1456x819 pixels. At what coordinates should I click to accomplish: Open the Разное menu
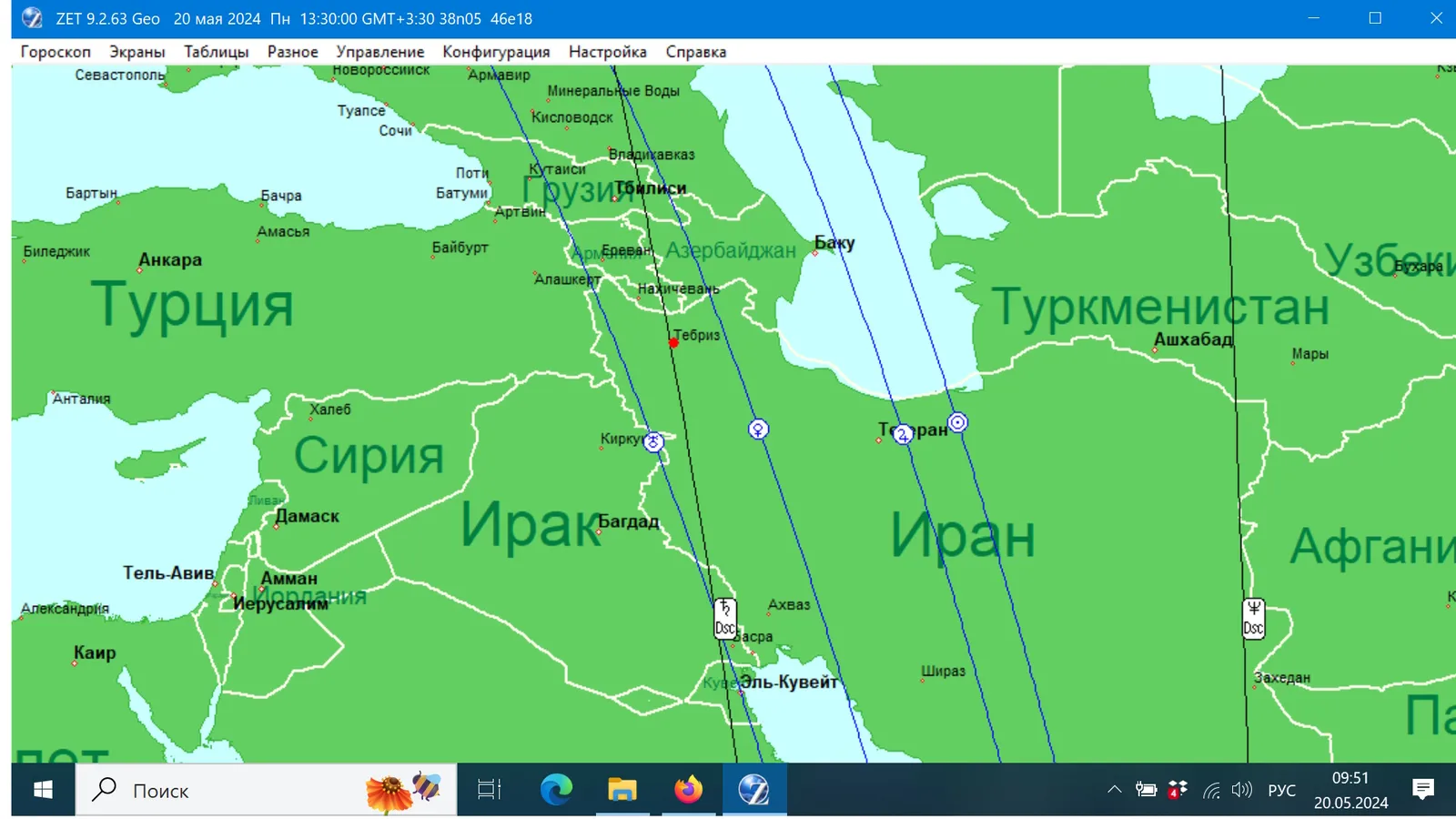pyautogui.click(x=293, y=52)
